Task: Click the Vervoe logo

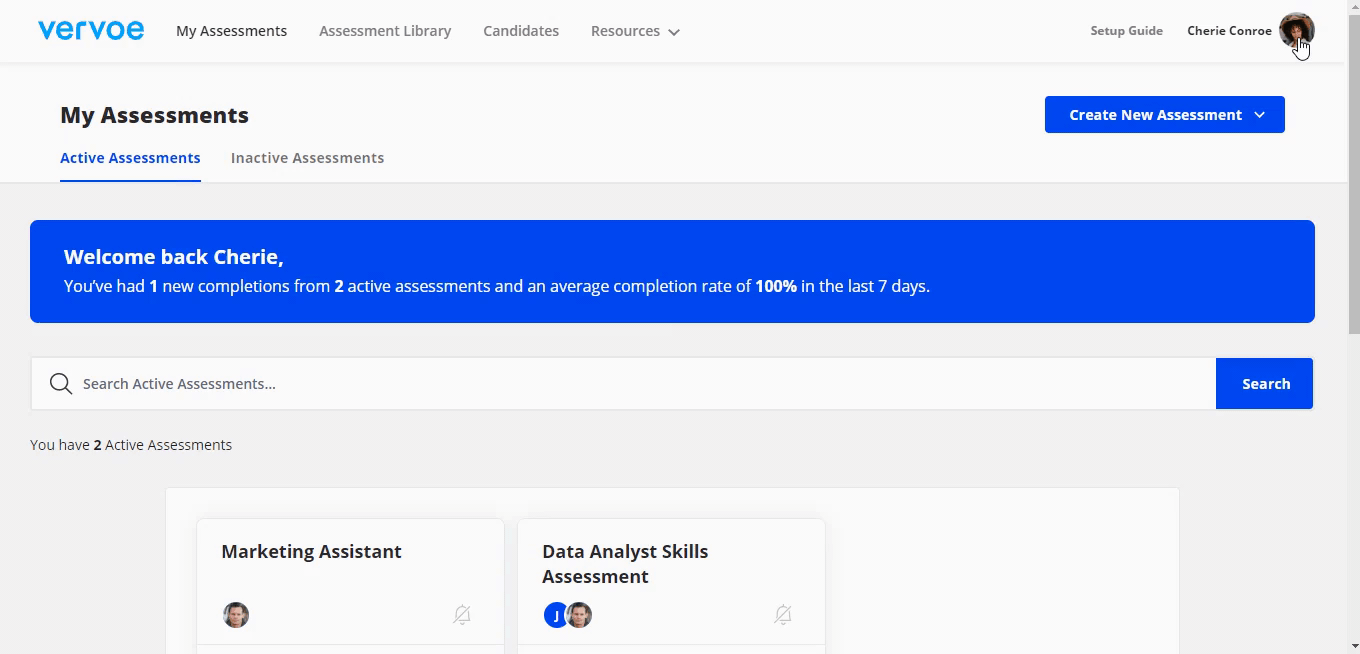Action: 91,30
